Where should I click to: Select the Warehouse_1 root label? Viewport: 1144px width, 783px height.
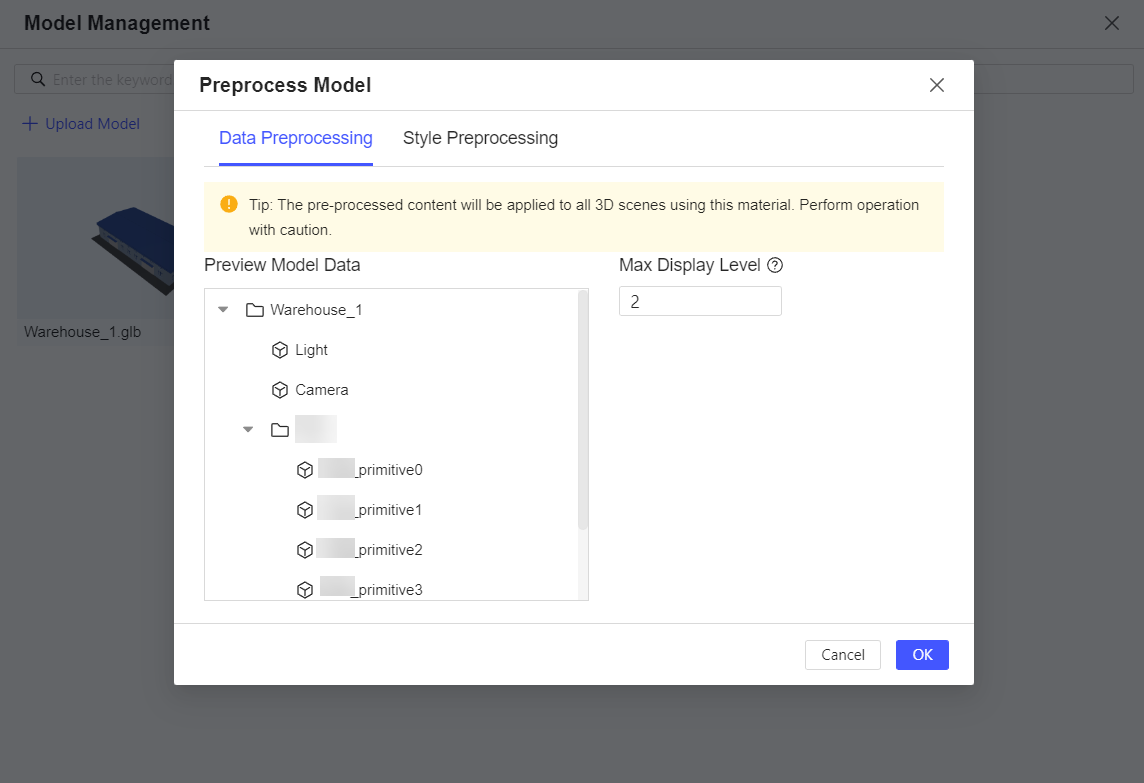(316, 310)
